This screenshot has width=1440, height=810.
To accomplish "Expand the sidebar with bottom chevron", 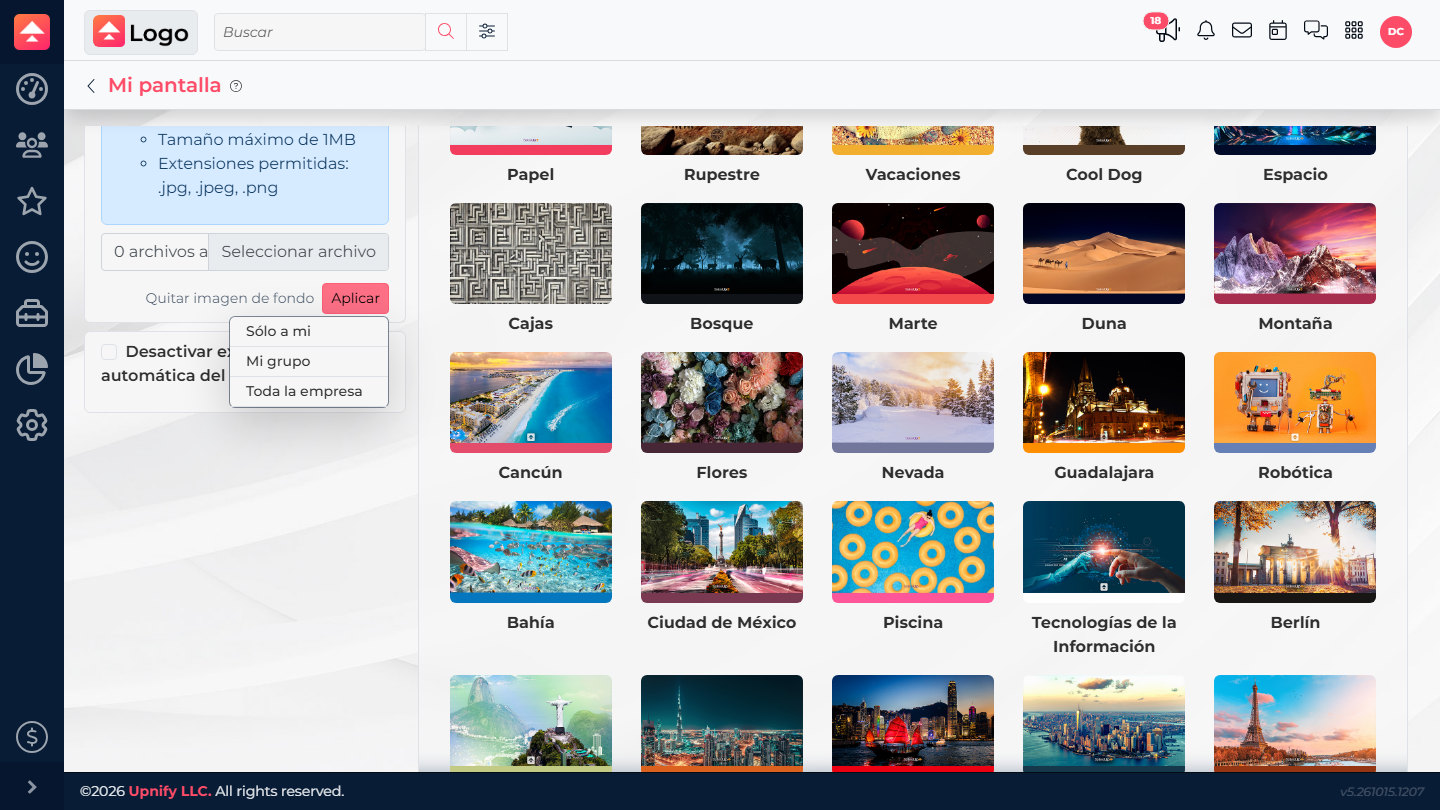I will [x=32, y=787].
